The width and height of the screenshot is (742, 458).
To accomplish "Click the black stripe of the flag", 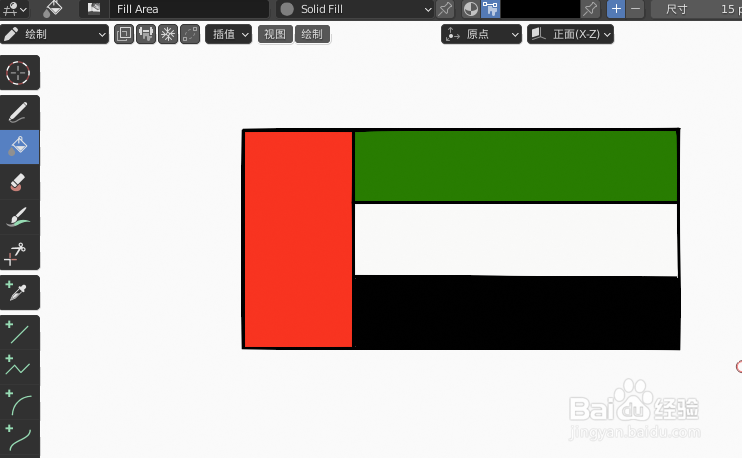I will pyautogui.click(x=516, y=312).
